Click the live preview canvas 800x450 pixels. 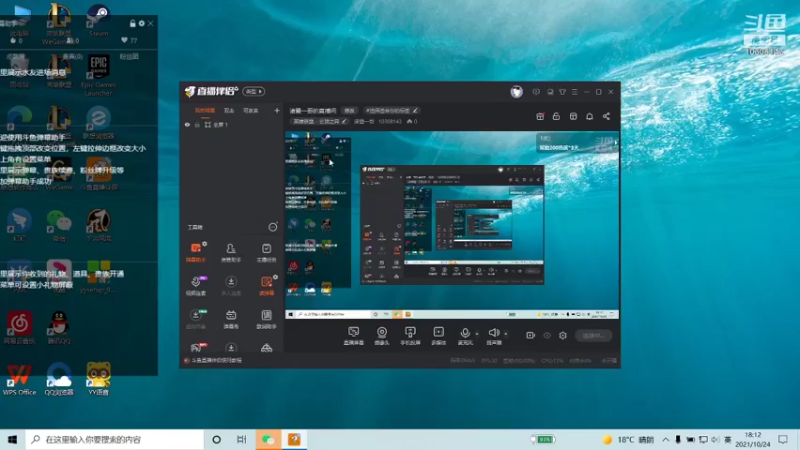(x=452, y=225)
